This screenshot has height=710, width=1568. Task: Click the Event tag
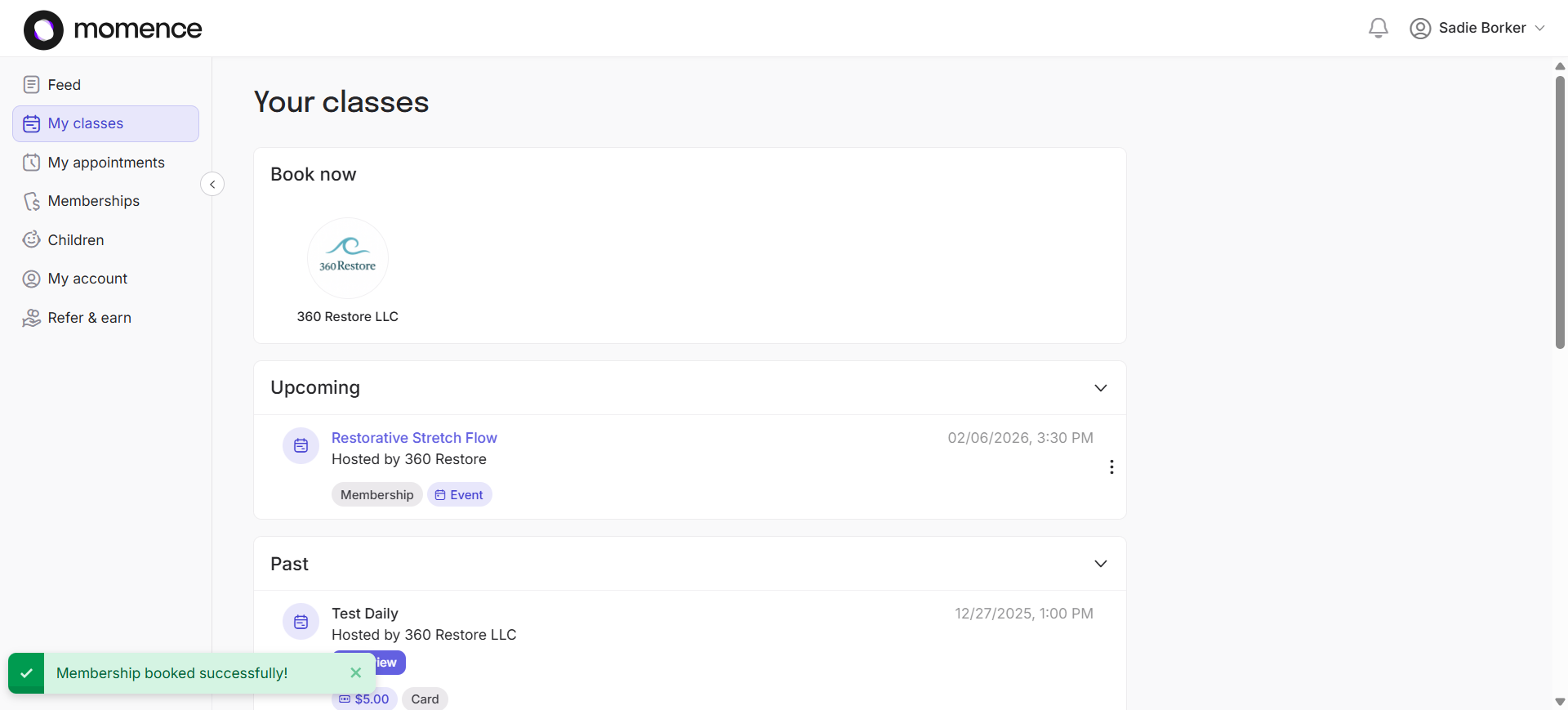tap(459, 495)
